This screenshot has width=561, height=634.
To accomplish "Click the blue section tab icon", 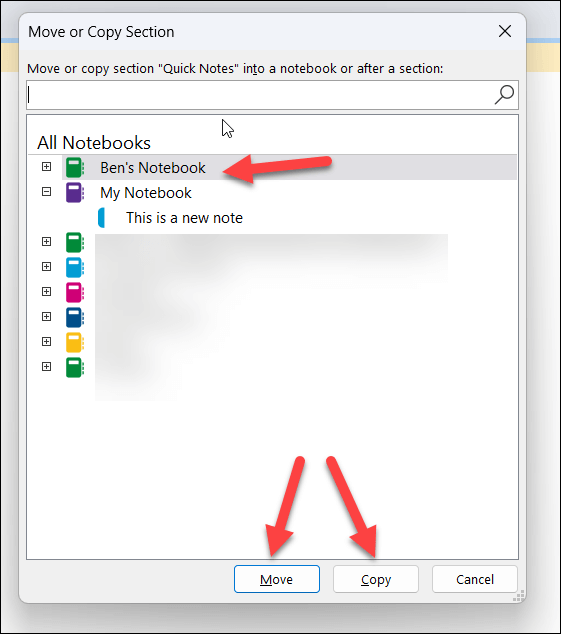I will click(102, 218).
